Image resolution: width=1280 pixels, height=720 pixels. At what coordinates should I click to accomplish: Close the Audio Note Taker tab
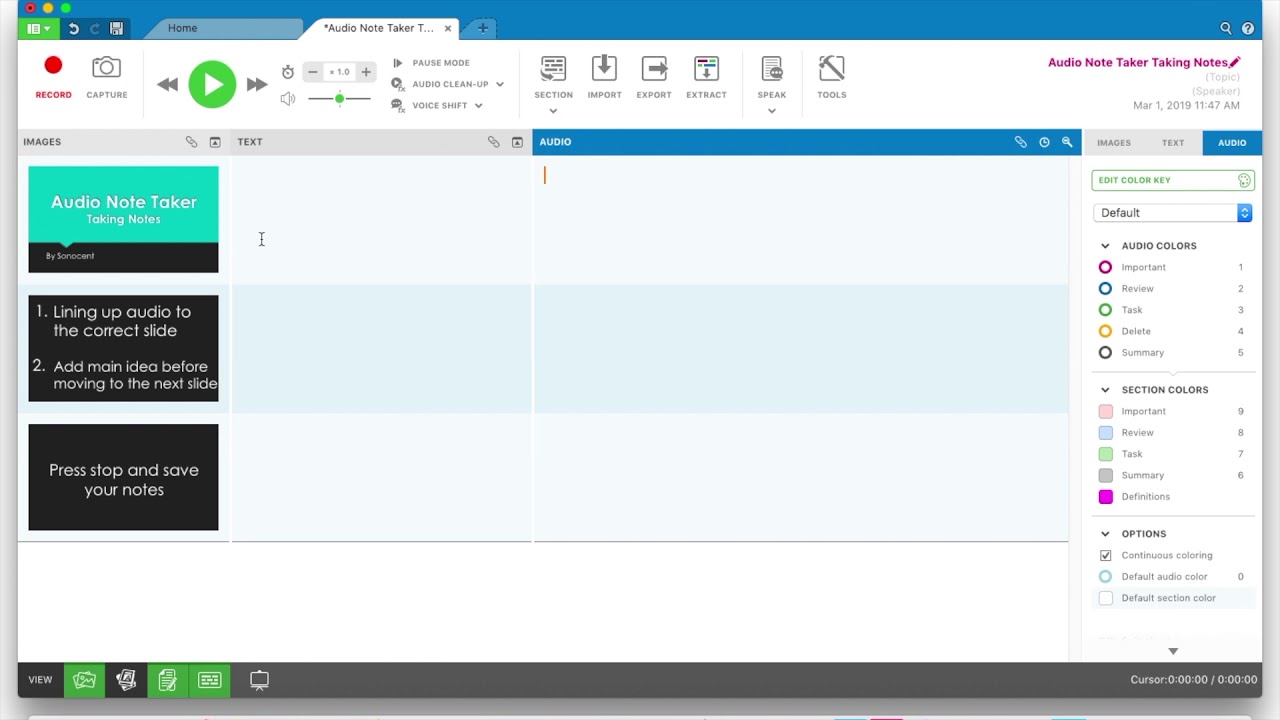click(448, 28)
